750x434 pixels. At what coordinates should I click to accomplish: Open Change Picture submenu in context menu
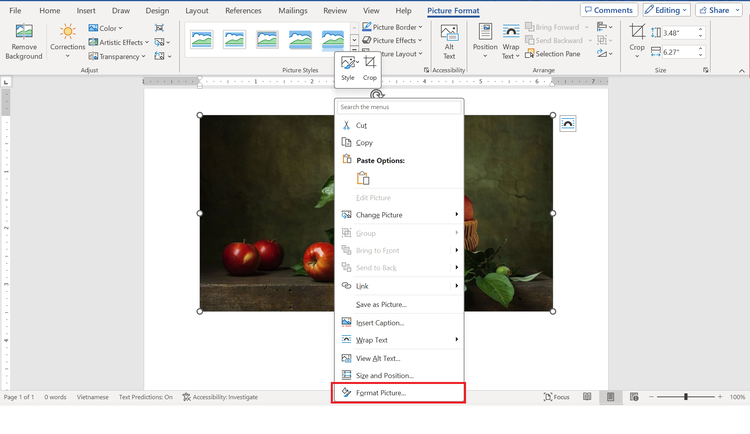click(x=399, y=215)
